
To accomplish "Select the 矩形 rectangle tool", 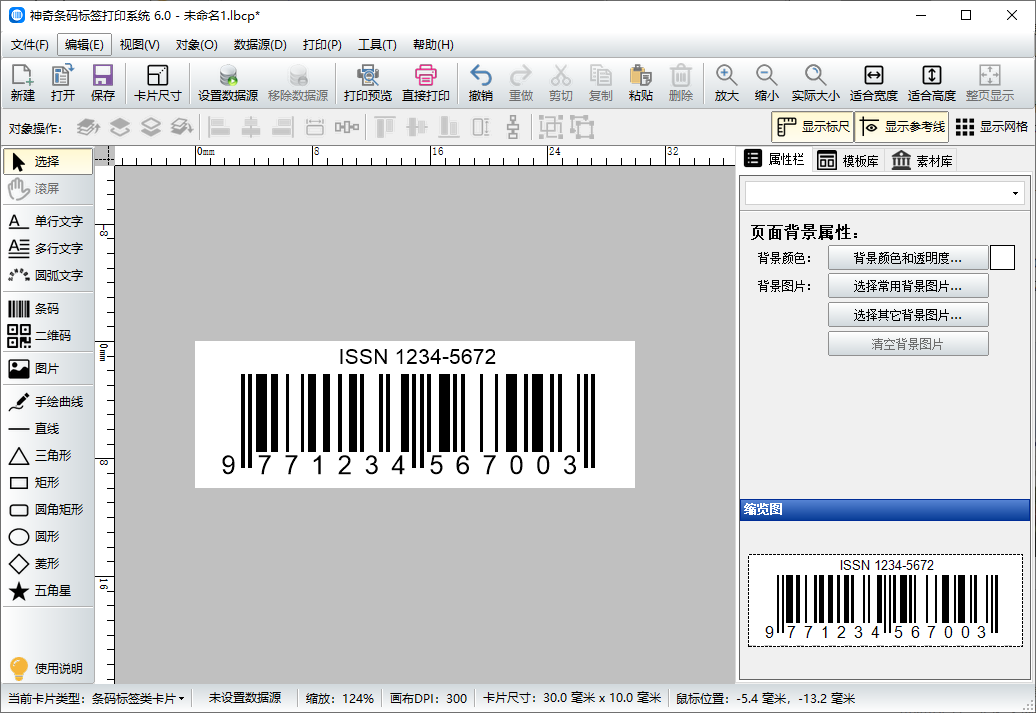I will click(47, 482).
